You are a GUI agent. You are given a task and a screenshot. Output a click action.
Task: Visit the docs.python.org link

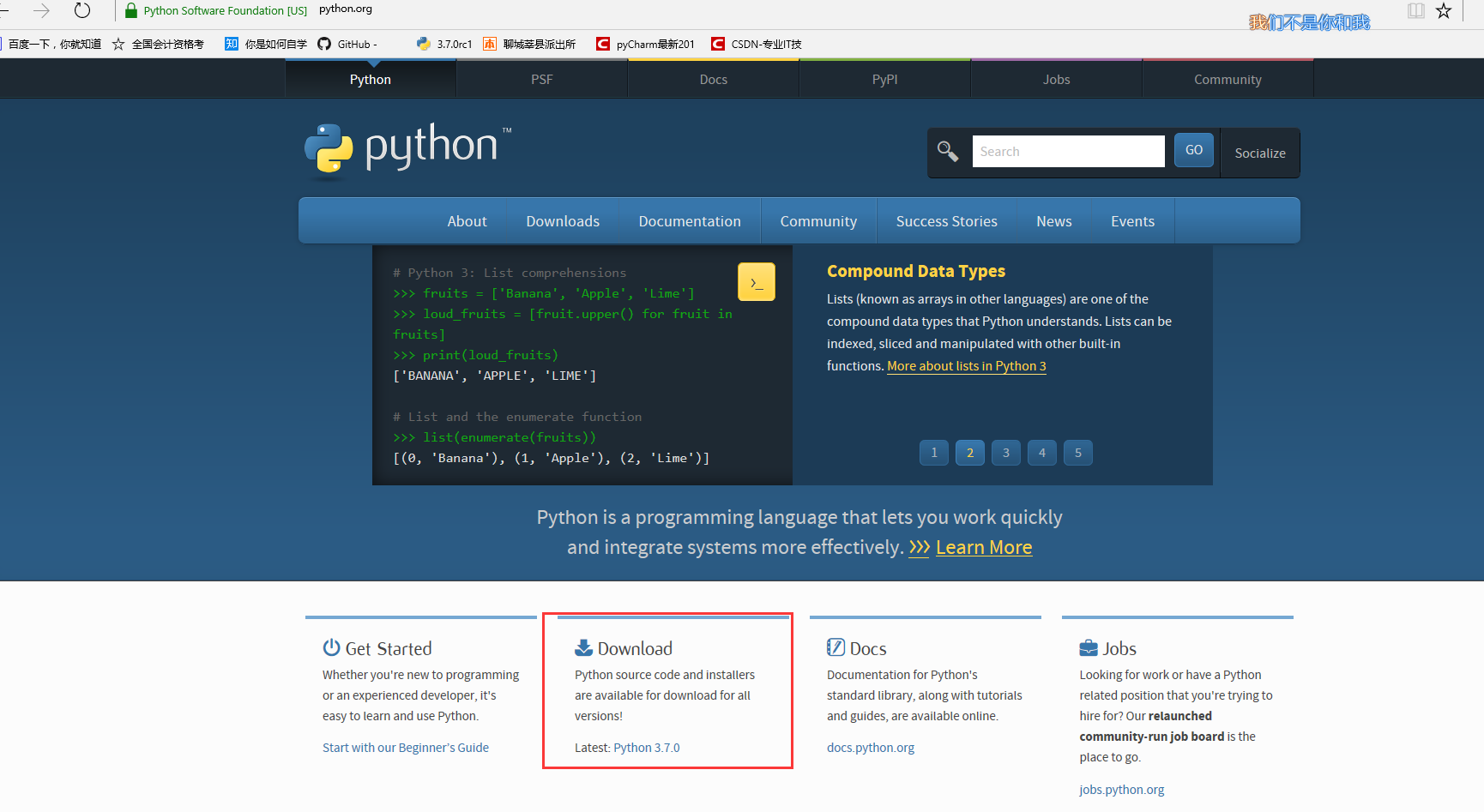point(871,748)
